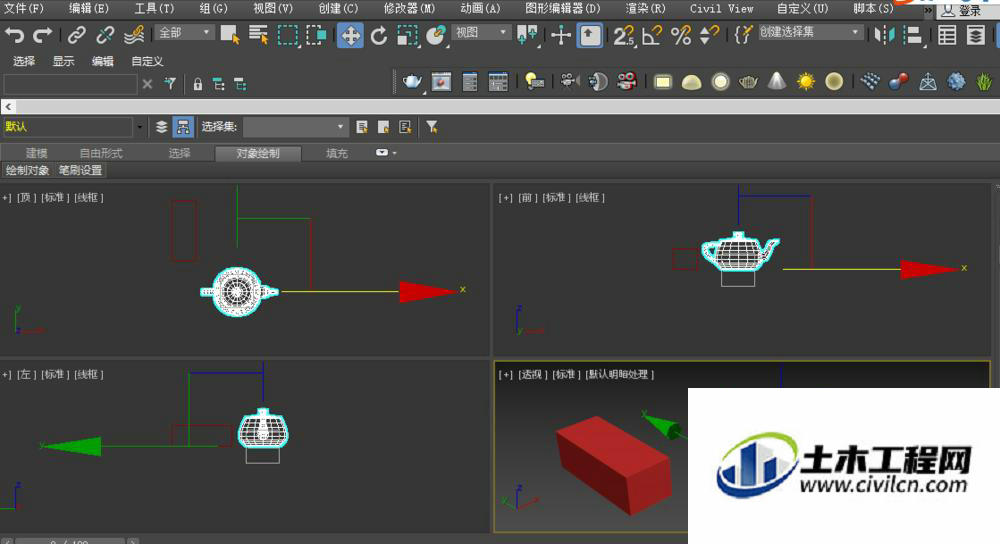Image resolution: width=1000 pixels, height=544 pixels.
Task: Click 显示 in scene explorer menu
Action: pos(63,61)
